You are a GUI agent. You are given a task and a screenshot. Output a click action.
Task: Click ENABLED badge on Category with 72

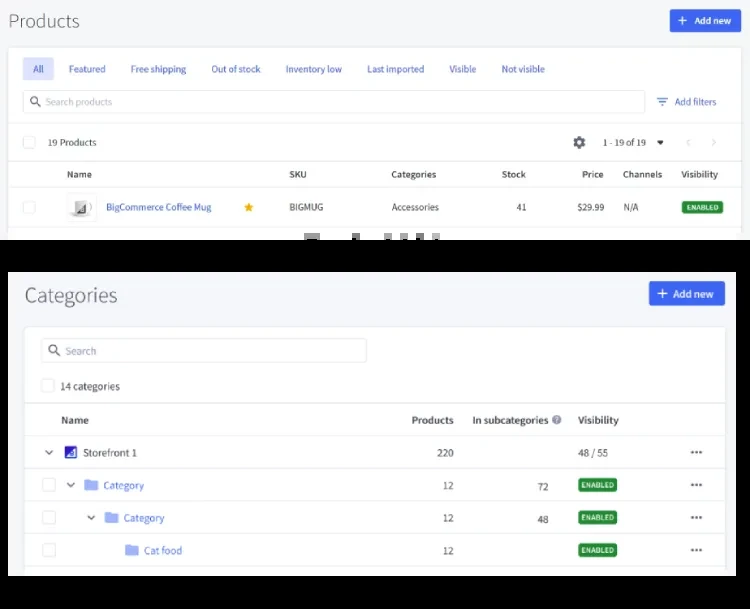pyautogui.click(x=597, y=485)
